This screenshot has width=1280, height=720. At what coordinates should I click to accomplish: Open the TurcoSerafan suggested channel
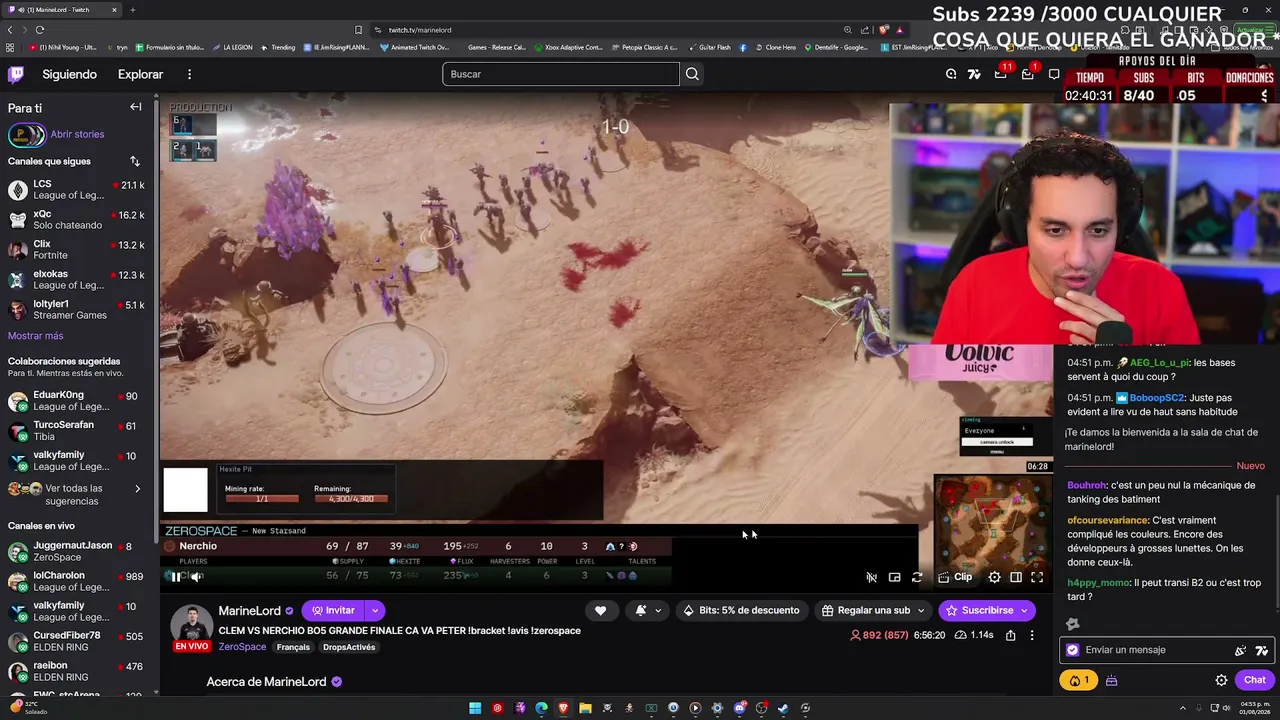[78, 431]
